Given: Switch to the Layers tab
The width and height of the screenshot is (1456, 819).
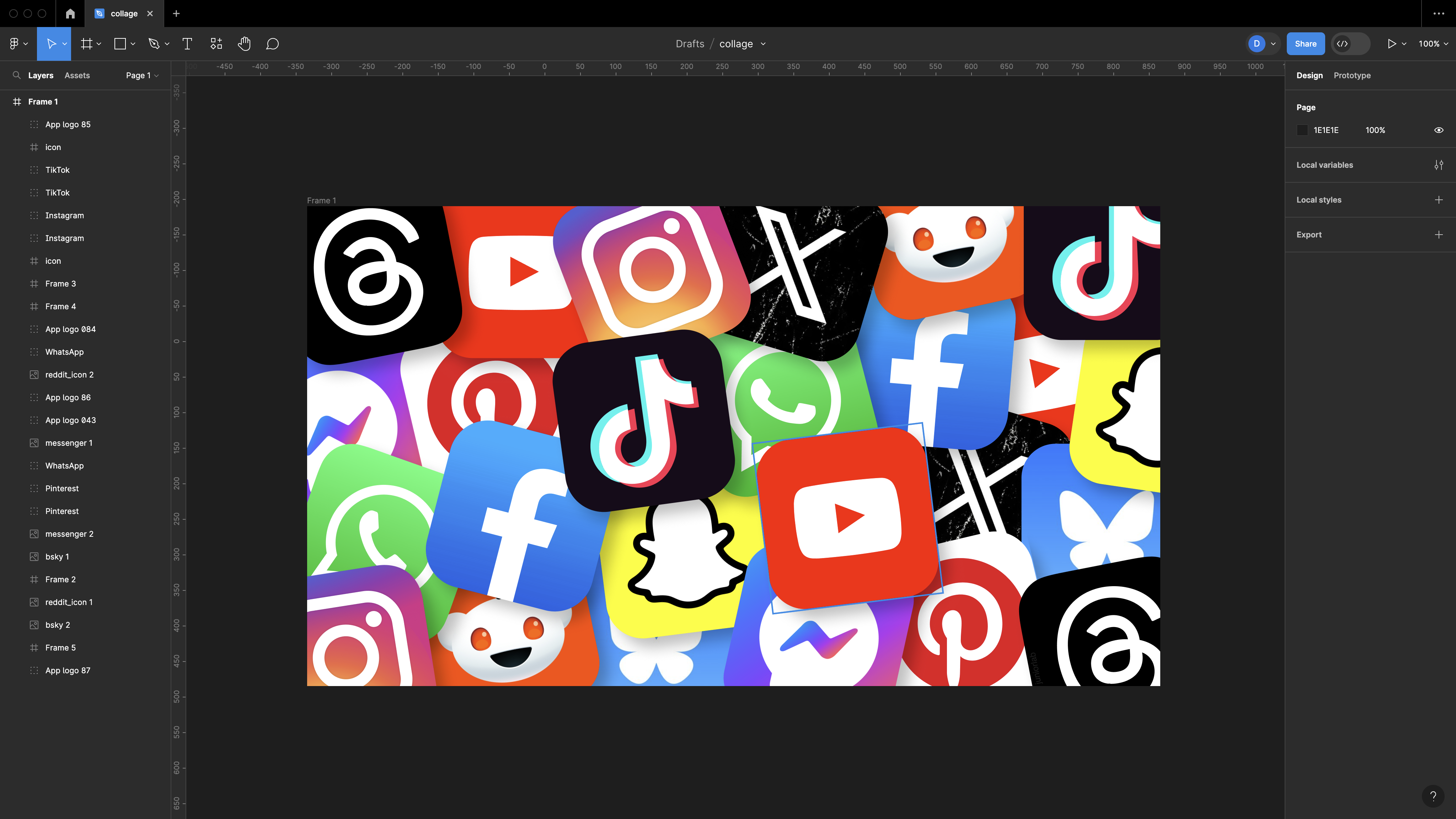Looking at the screenshot, I should coord(41,75).
